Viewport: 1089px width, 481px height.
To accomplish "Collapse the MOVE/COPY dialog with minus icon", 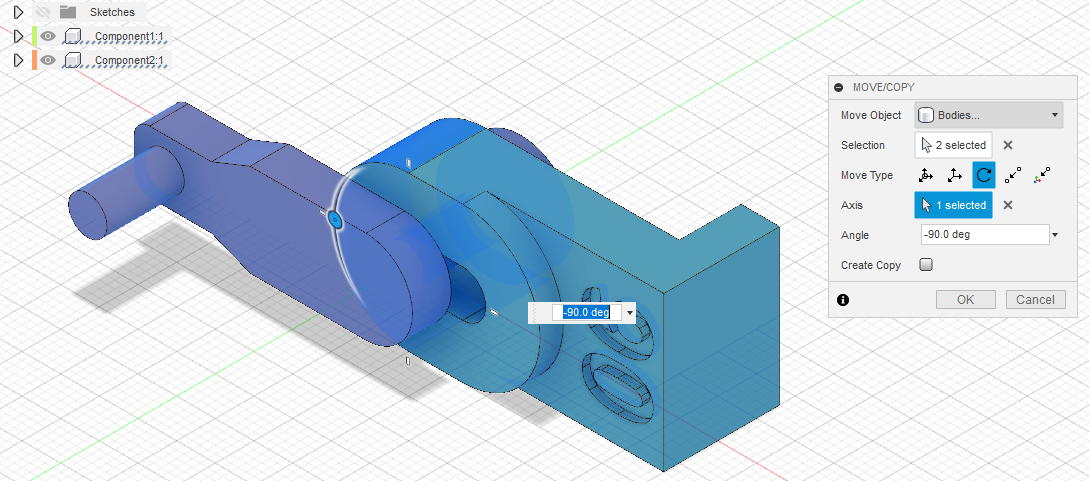I will pos(839,87).
